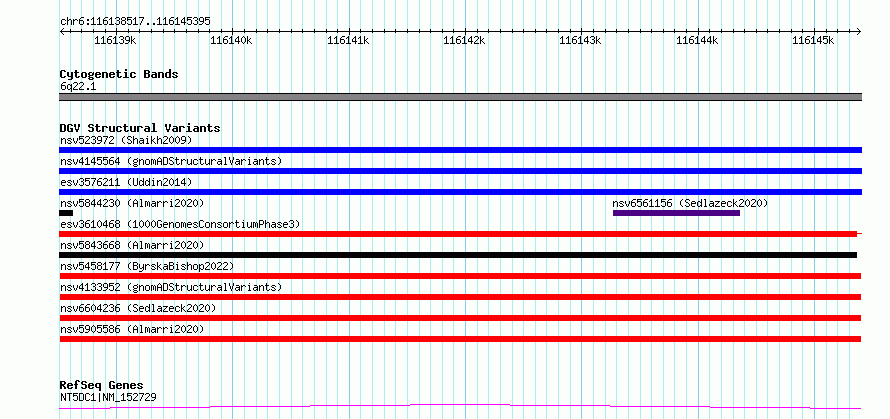This screenshot has height=419, width=890.
Task: Click the nsv5843668 (Almarri2020) label
Action: (132, 245)
